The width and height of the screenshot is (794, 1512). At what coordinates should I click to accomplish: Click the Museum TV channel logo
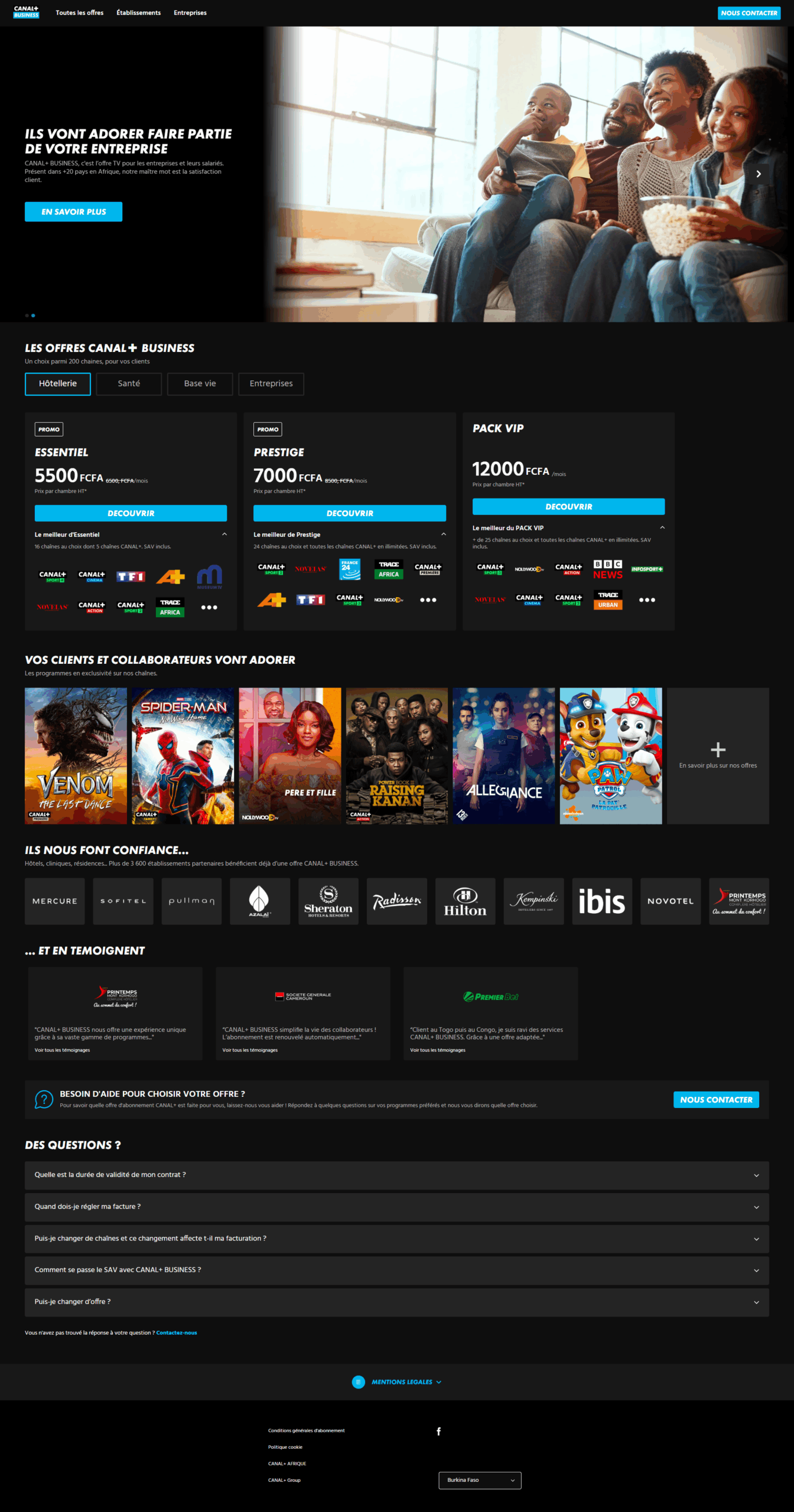click(209, 577)
